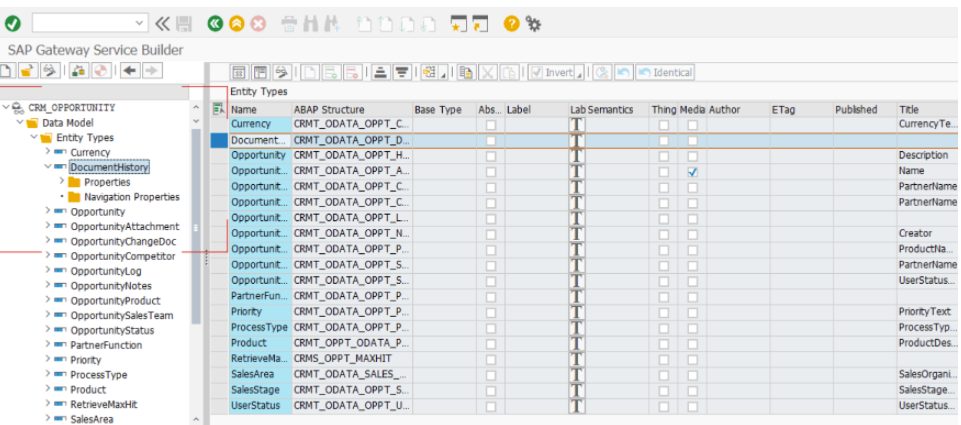The width and height of the screenshot is (961, 425).
Task: Toggle Abstract checkbox in the SalesArea row
Action: (491, 375)
